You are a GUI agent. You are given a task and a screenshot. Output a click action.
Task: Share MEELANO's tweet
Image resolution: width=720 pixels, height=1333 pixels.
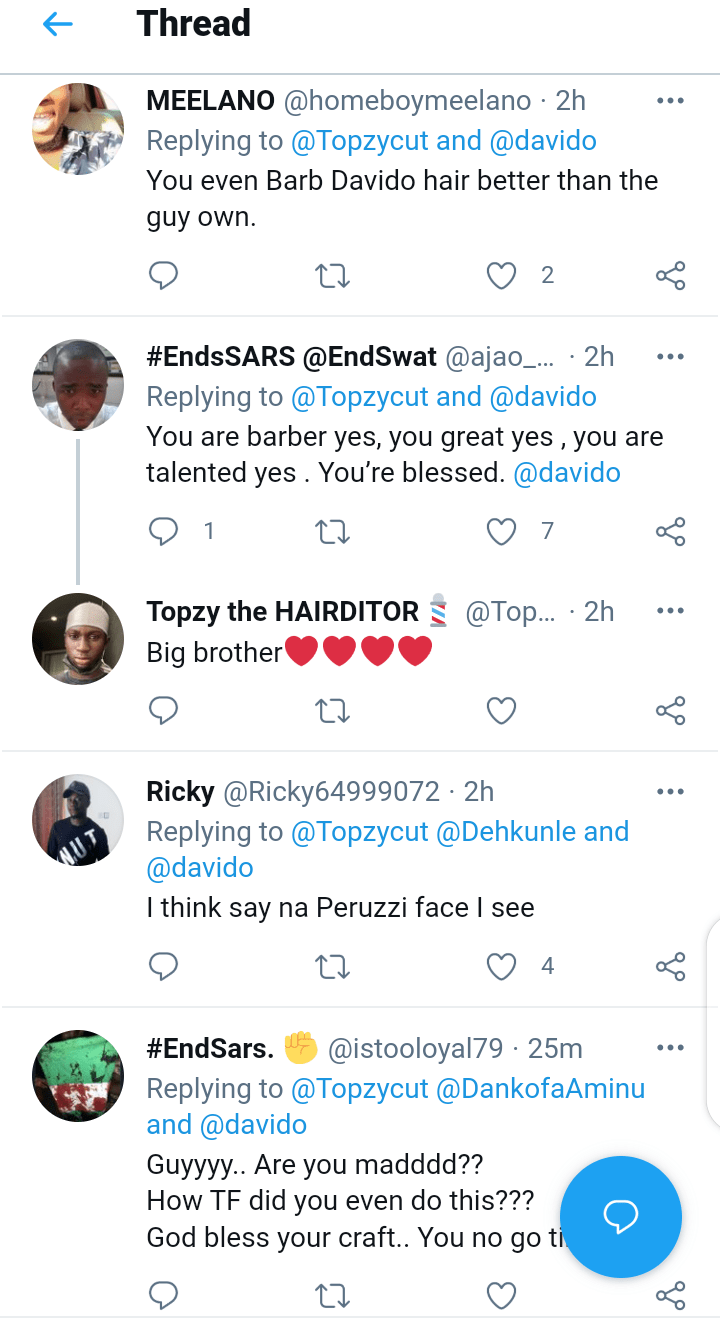coord(670,275)
